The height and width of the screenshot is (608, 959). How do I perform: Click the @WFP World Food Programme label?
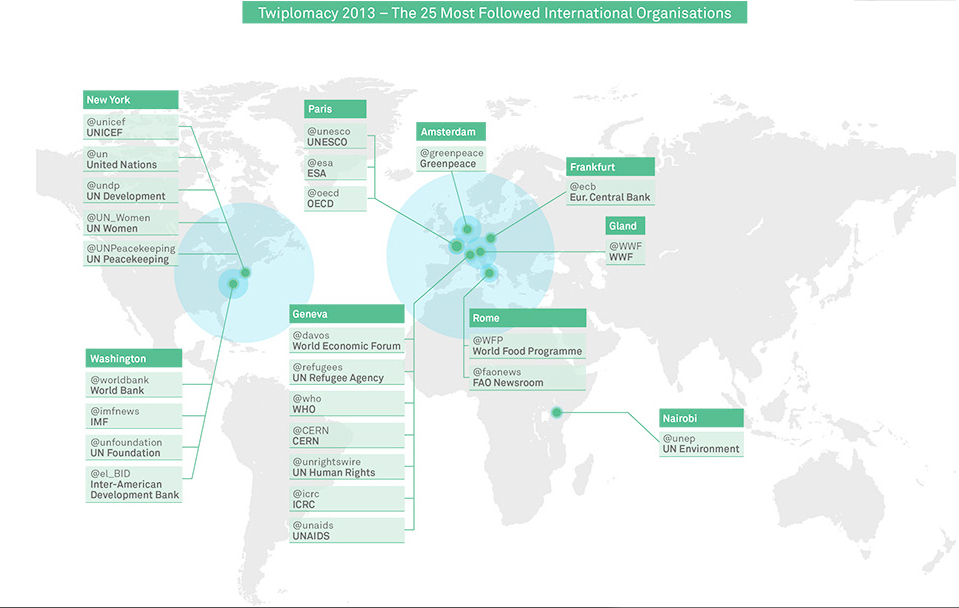tap(528, 346)
